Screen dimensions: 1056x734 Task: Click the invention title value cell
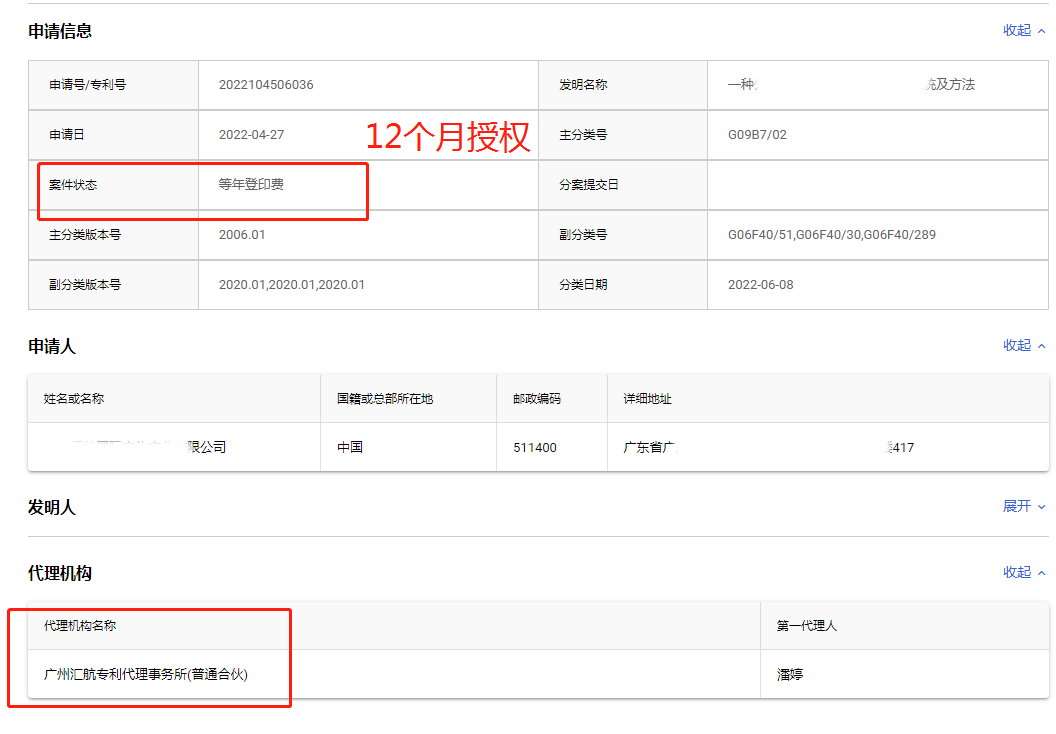(878, 85)
